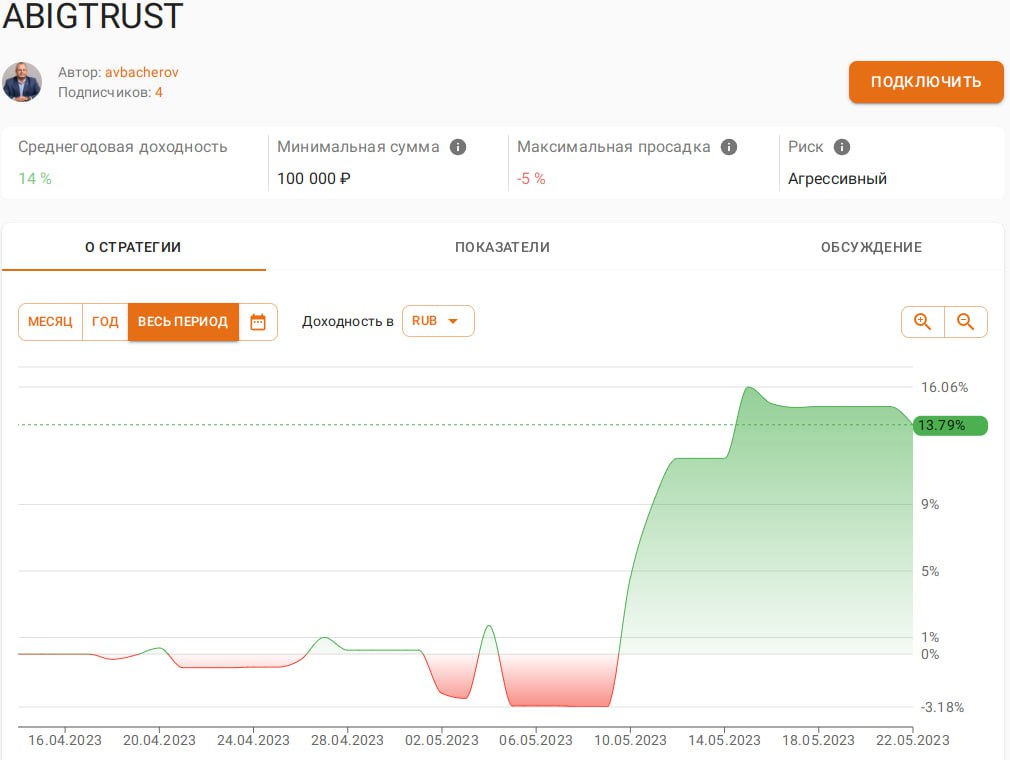Click the 22.05.2023 date label
This screenshot has height=760, width=1010.
[x=913, y=741]
